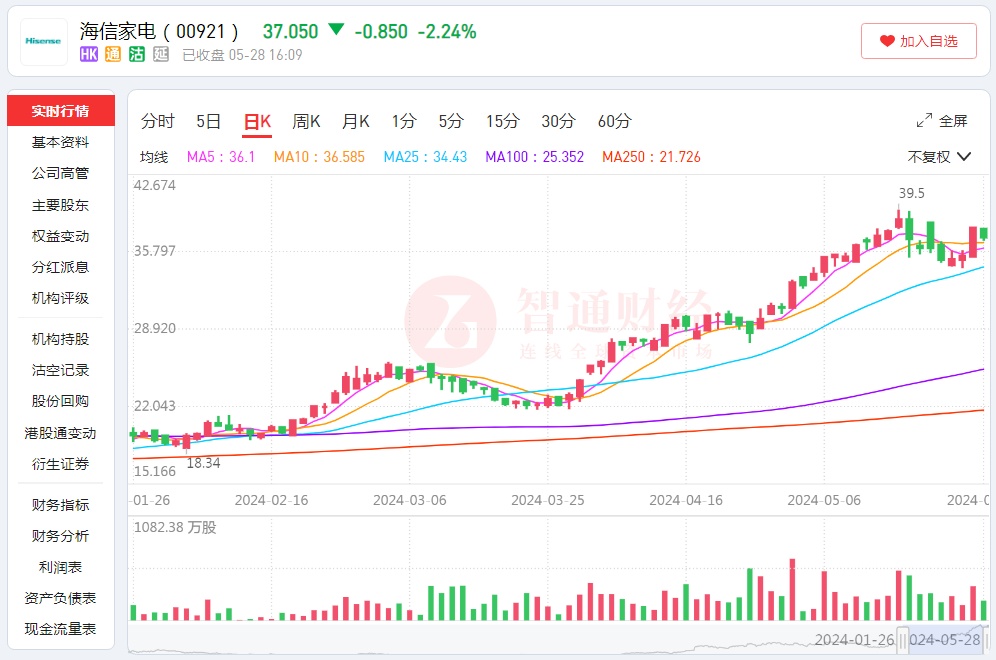
Task: Click the green down-triangle price indicator
Action: pos(336,30)
